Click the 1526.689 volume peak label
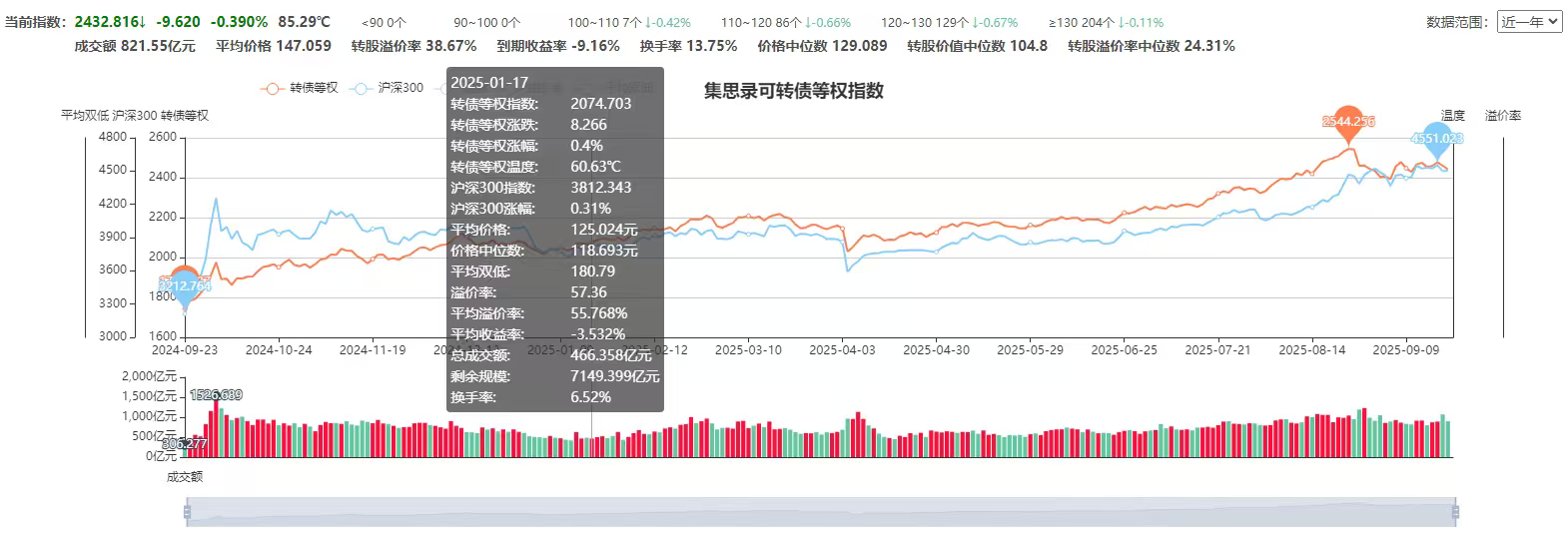1568x538 pixels. click(x=216, y=395)
